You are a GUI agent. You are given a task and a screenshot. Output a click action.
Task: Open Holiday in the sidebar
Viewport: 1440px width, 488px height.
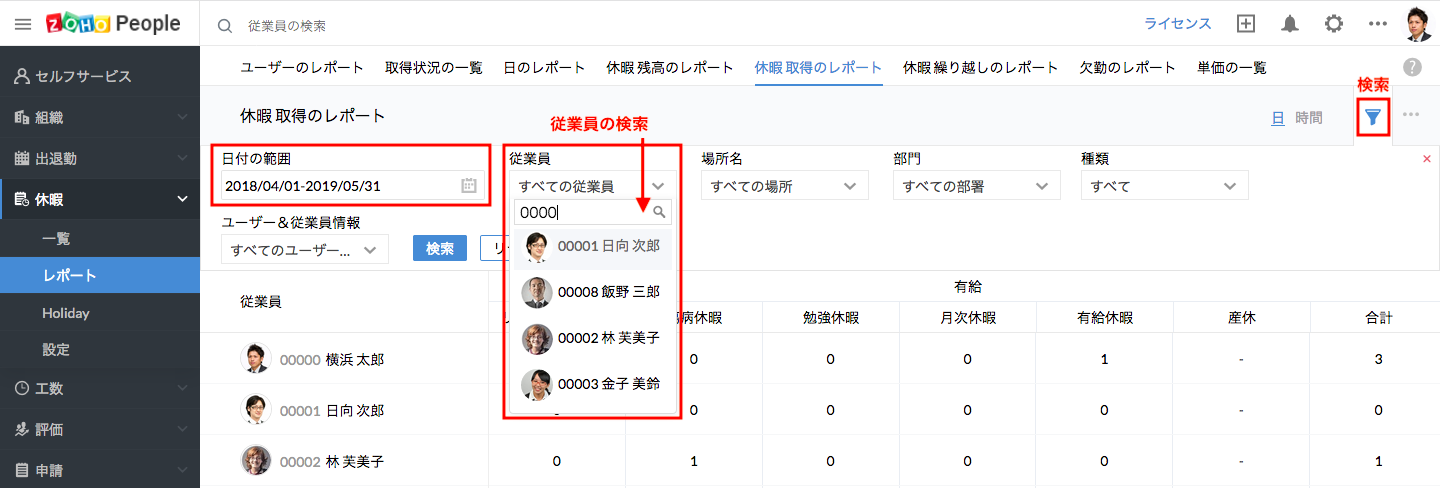click(66, 313)
